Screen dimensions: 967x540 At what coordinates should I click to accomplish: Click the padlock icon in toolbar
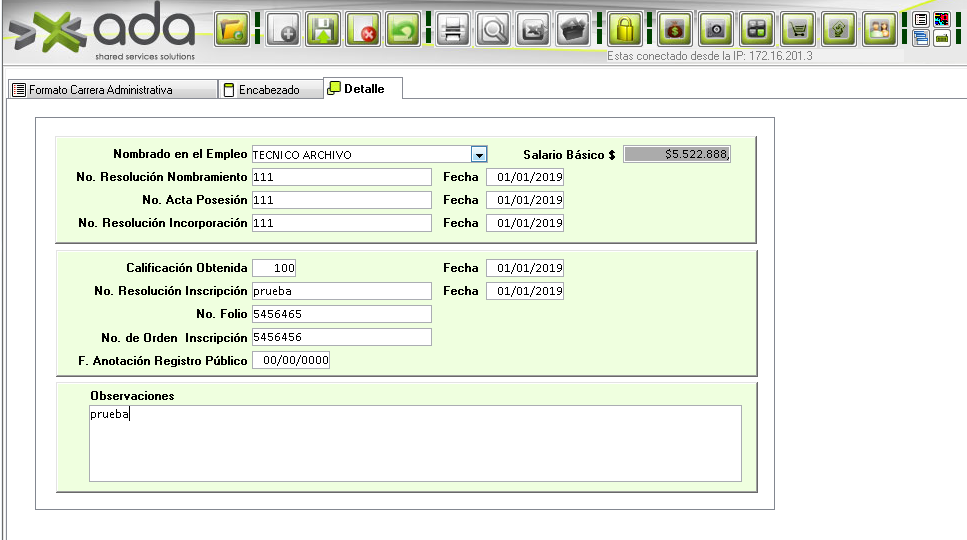(x=625, y=29)
